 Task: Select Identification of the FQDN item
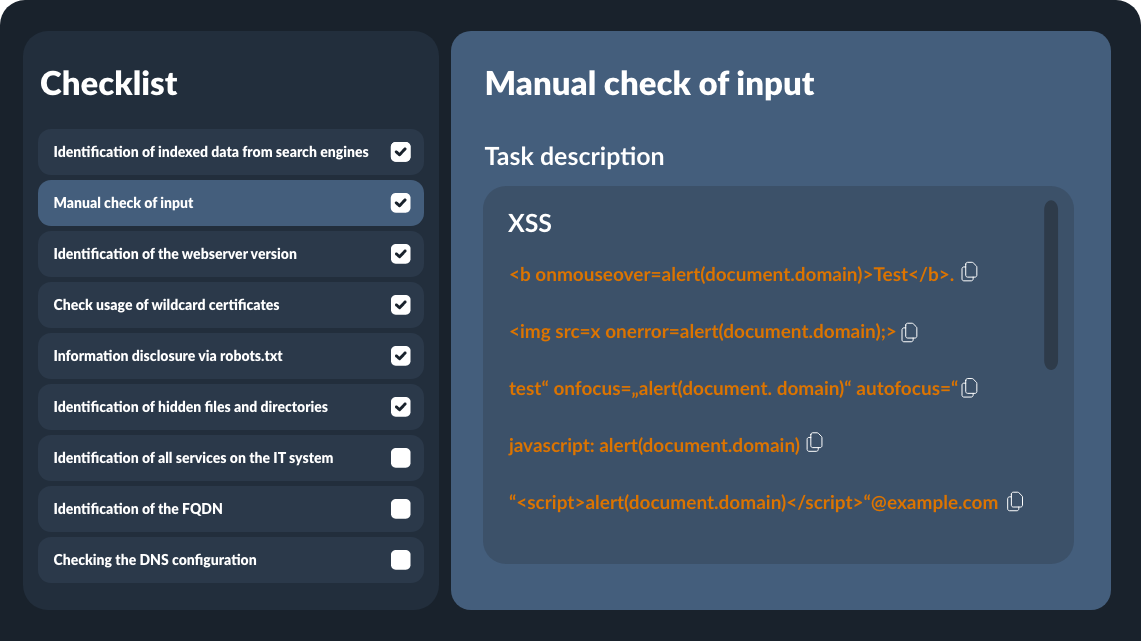(138, 509)
